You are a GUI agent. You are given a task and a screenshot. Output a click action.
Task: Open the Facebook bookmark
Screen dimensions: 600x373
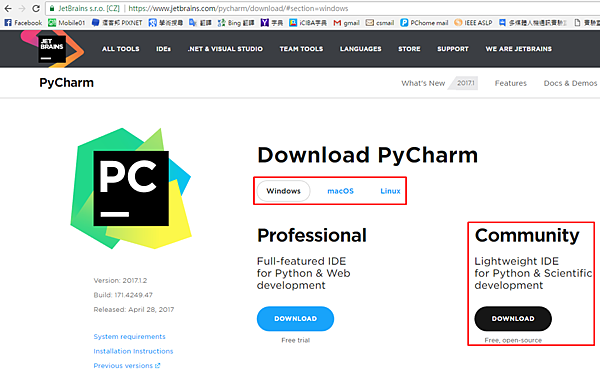click(23, 23)
